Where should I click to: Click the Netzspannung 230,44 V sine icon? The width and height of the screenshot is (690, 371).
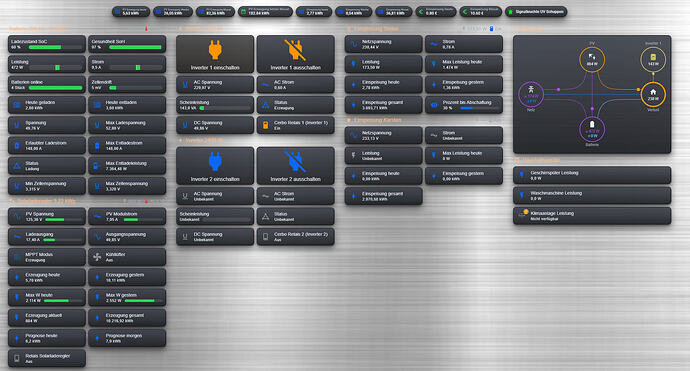click(x=353, y=44)
